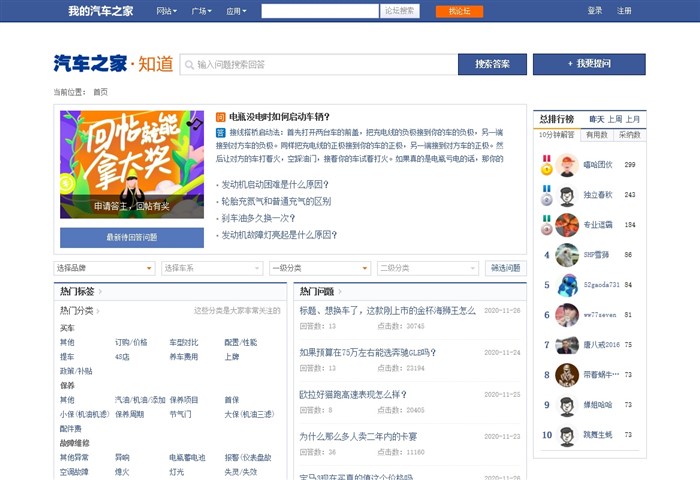Click the 首页 breadcrumb link
The image size is (700, 480).
point(100,92)
